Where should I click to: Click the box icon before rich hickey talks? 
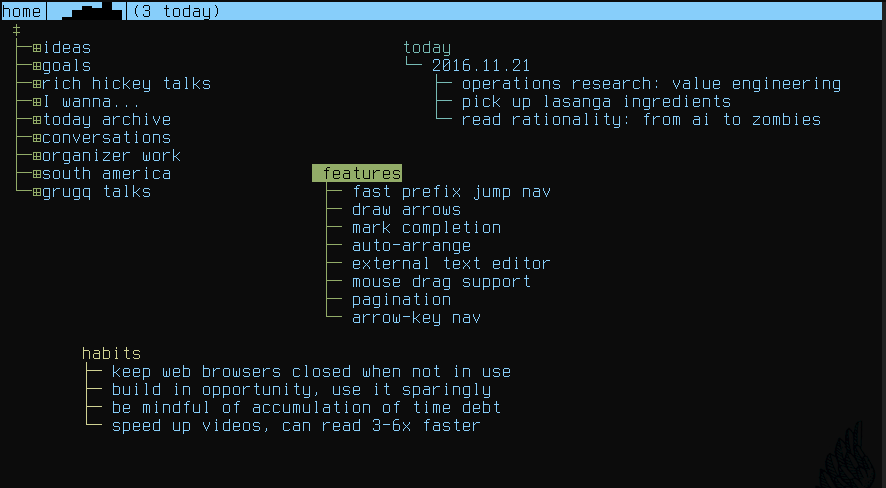(x=37, y=84)
